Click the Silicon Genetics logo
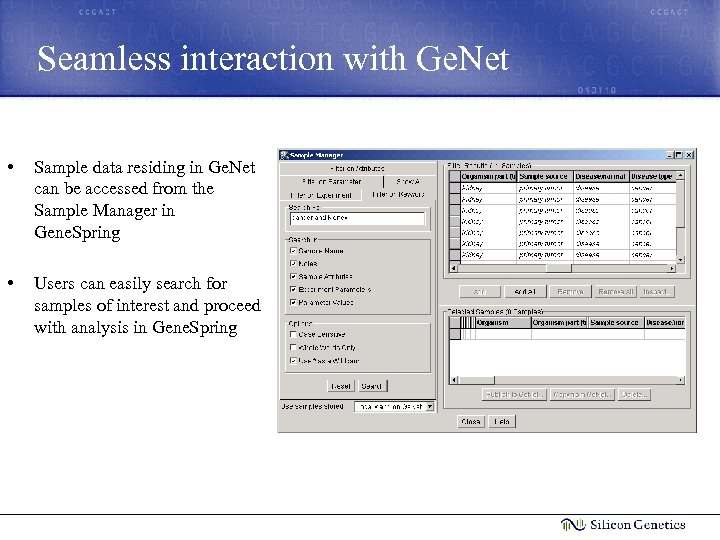The width and height of the screenshot is (720, 540). coord(623,524)
